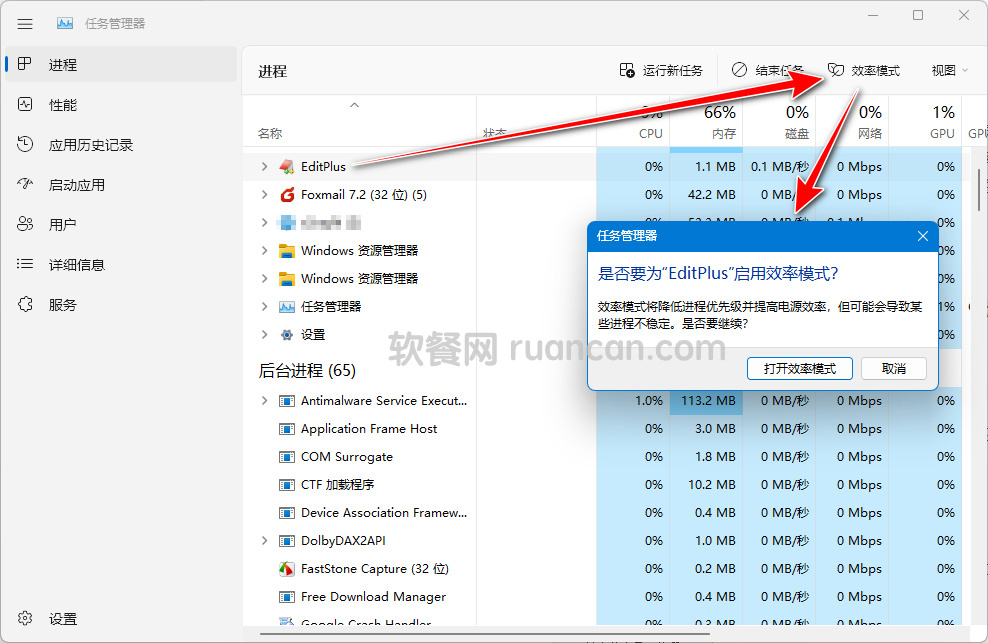Go to 用户 users page
Screen dimensions: 988x643
coord(62,225)
